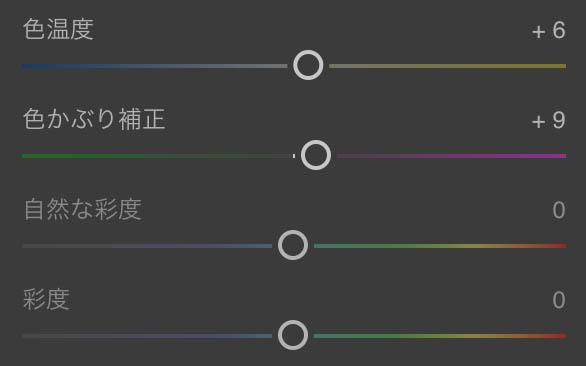This screenshot has width=586, height=366.
Task: Click the 色温度 slider handle
Action: coord(308,65)
